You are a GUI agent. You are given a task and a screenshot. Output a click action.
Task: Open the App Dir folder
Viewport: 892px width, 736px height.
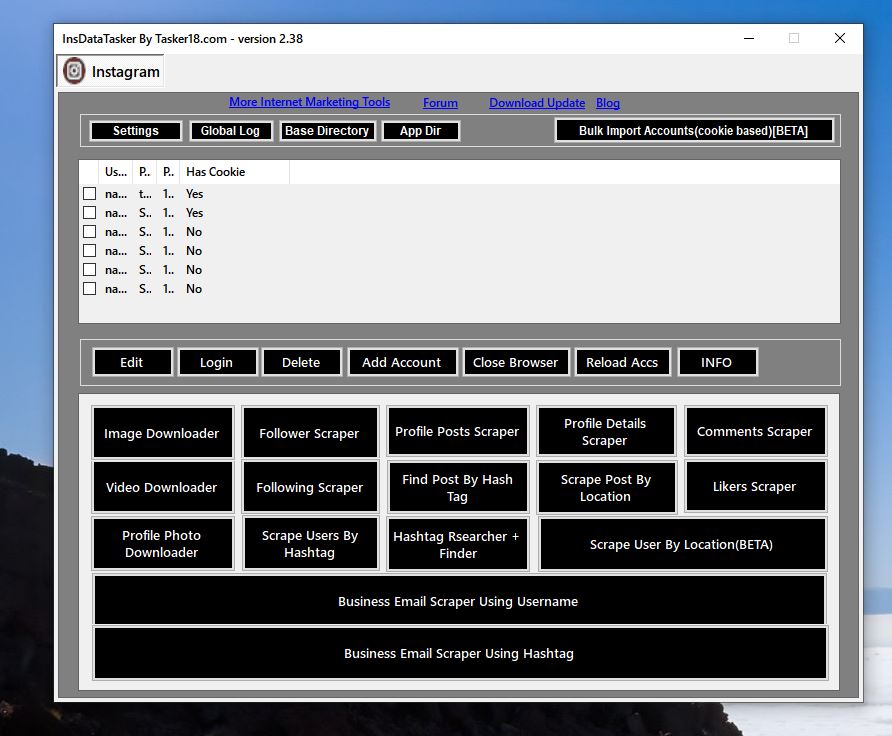click(x=420, y=131)
